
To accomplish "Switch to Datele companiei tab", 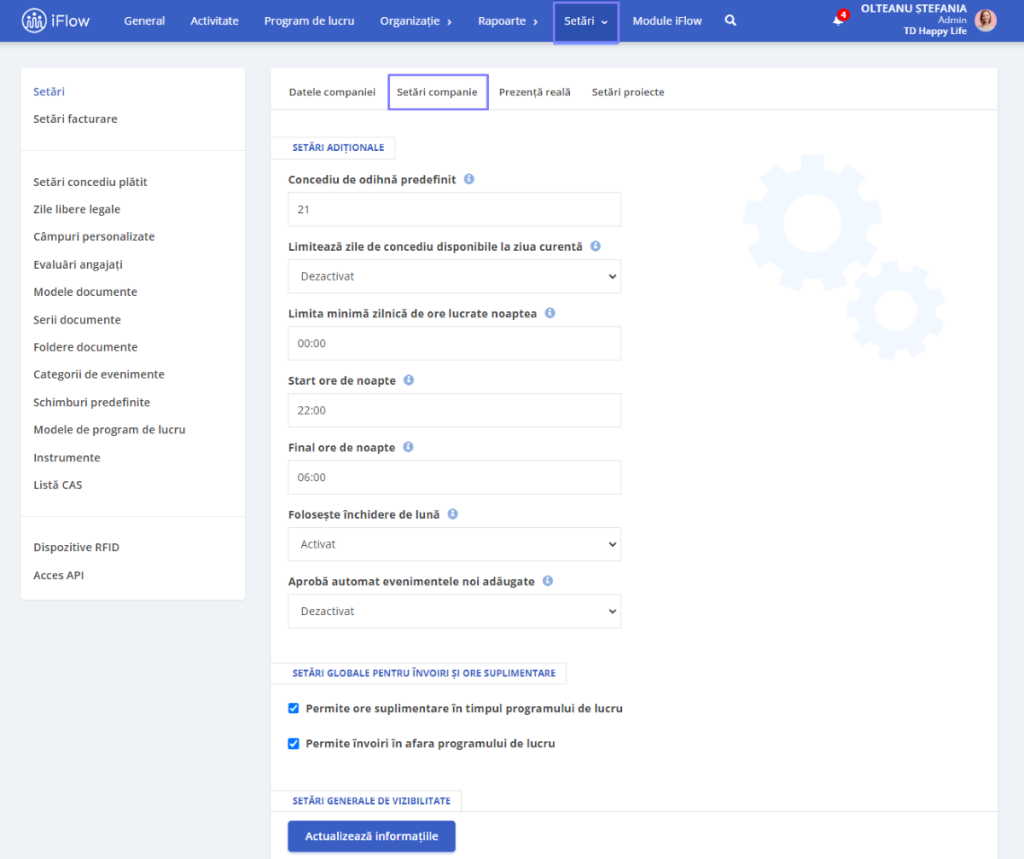I will tap(332, 92).
